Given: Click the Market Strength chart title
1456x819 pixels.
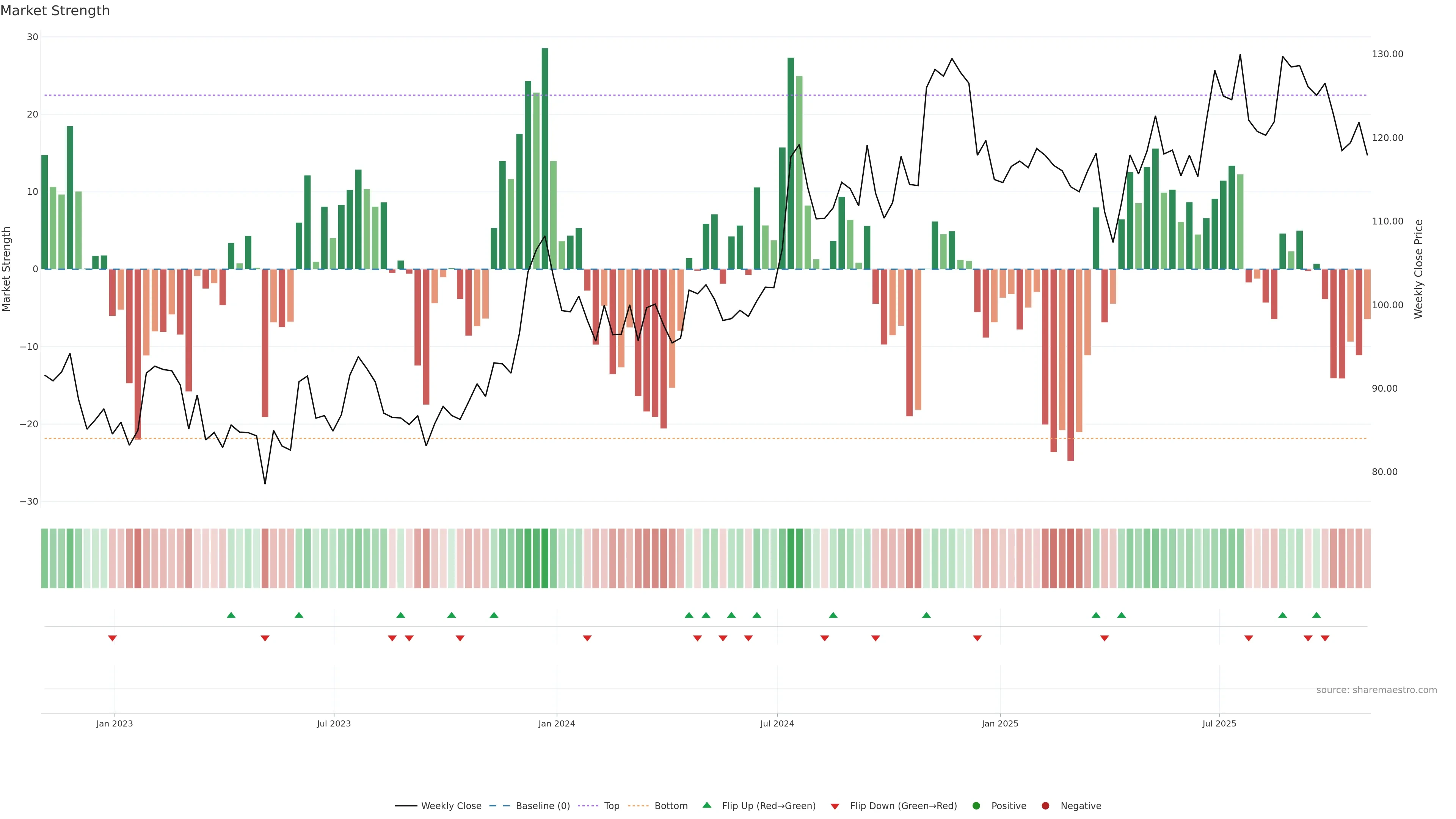Looking at the screenshot, I should tap(55, 11).
